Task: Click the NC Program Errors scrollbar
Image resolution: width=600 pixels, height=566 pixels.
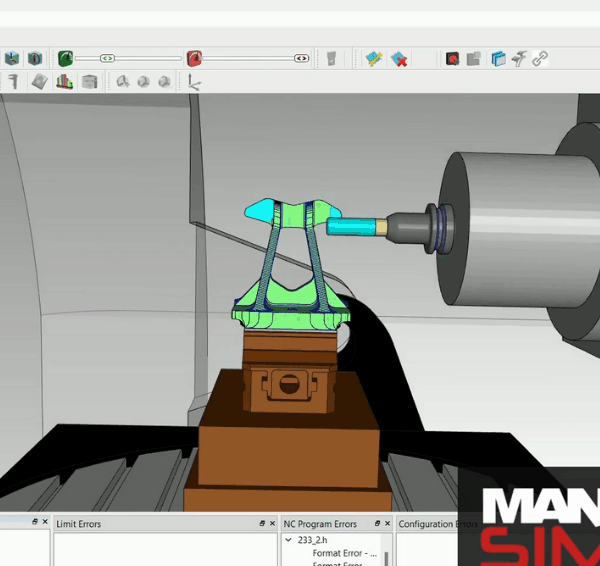Action: 386,555
